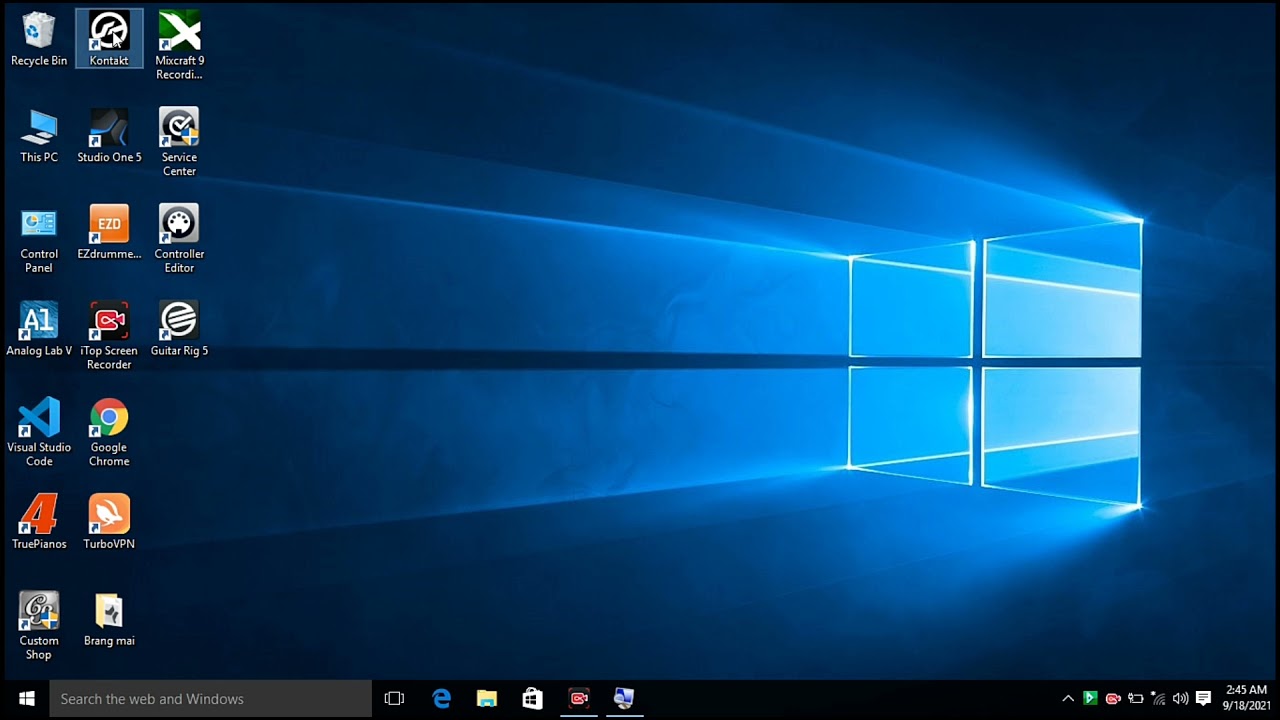The image size is (1280, 720).
Task: Click the red recorder icon in system tray
Action: [x=1113, y=698]
